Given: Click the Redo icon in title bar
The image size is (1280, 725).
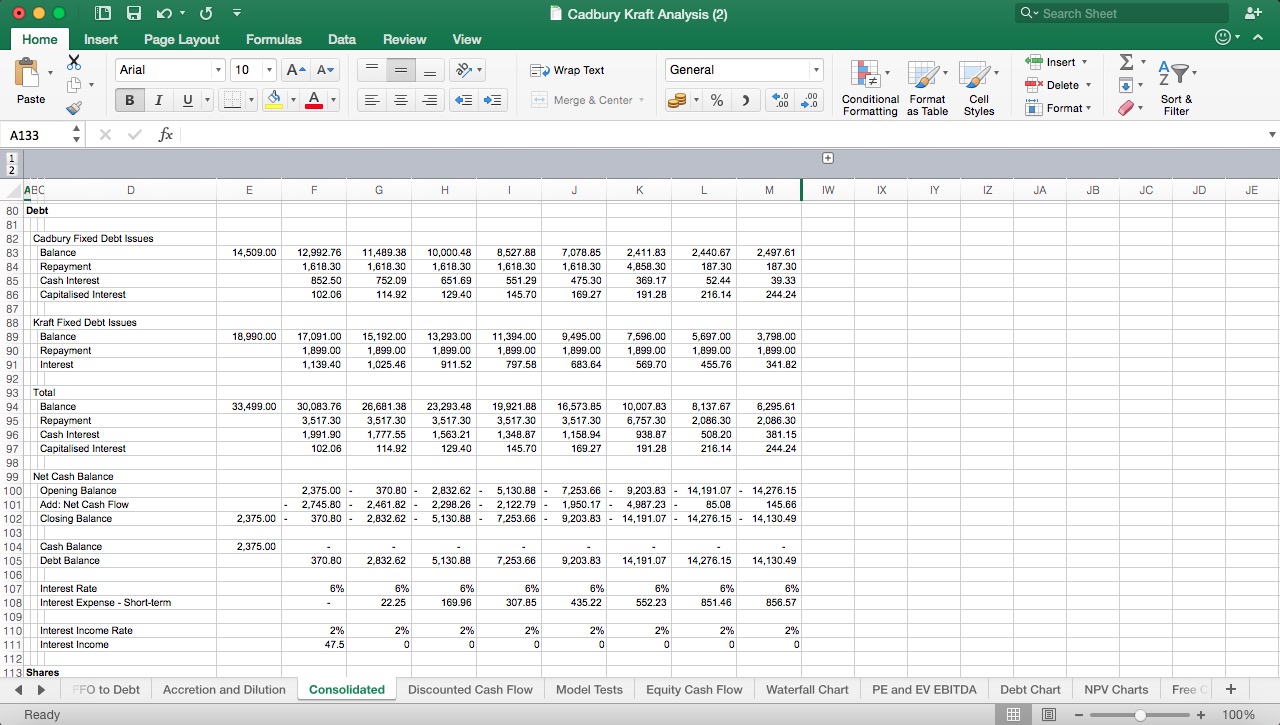Looking at the screenshot, I should point(206,13).
